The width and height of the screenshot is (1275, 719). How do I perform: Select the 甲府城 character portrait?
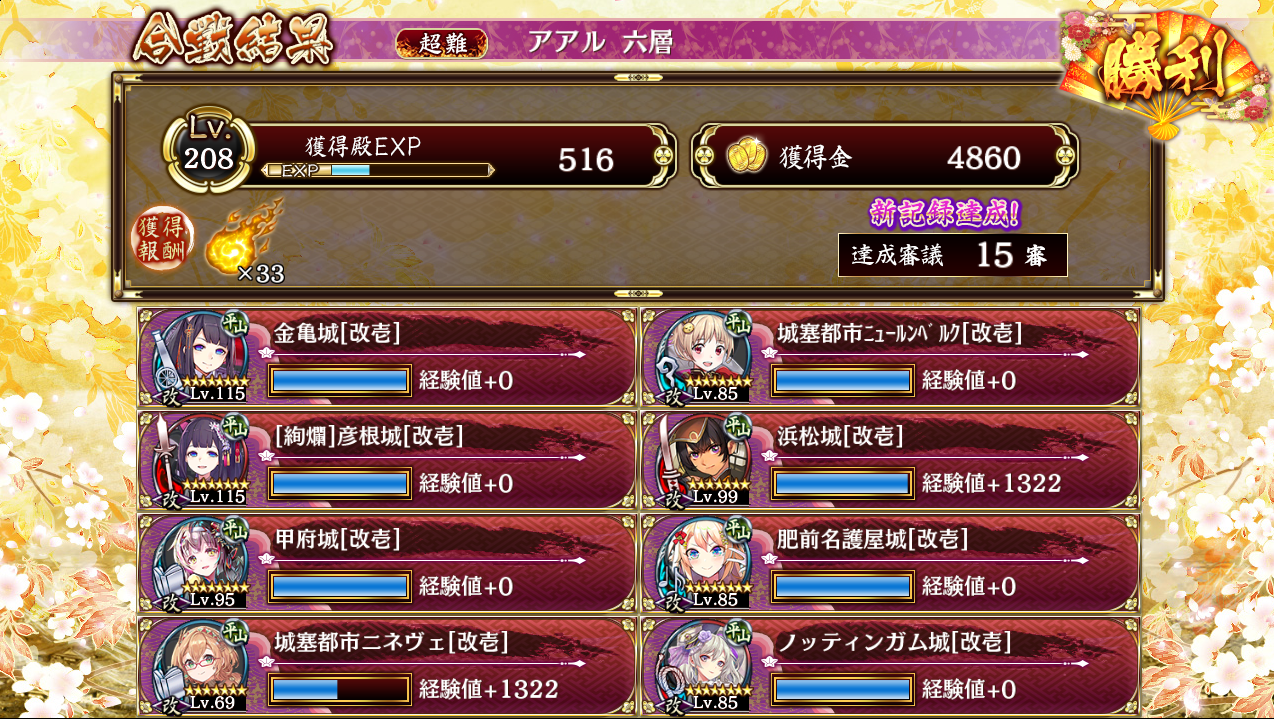(200, 563)
